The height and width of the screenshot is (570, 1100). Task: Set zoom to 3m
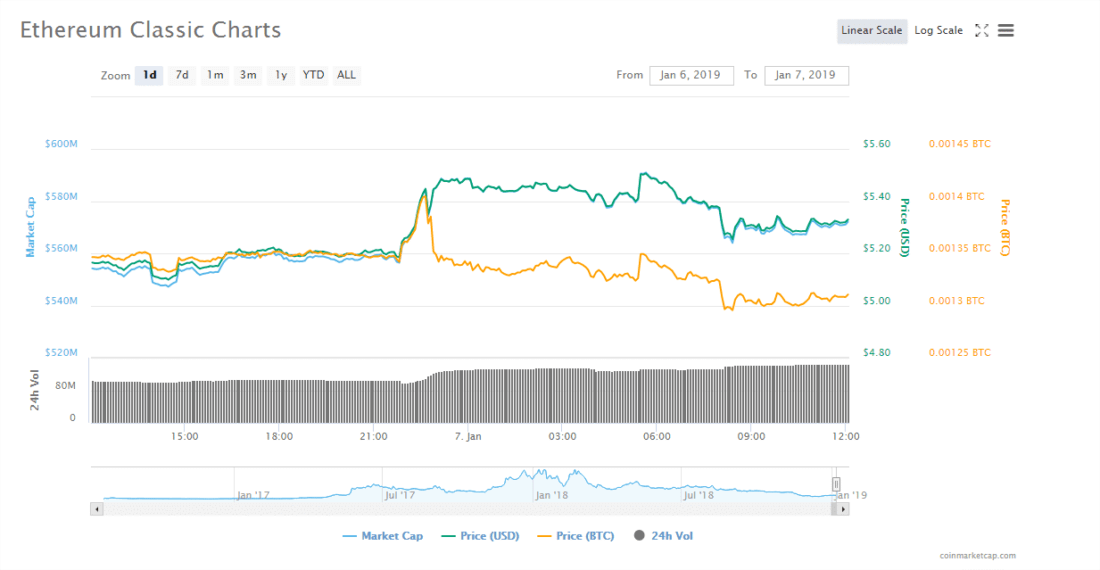pyautogui.click(x=248, y=75)
